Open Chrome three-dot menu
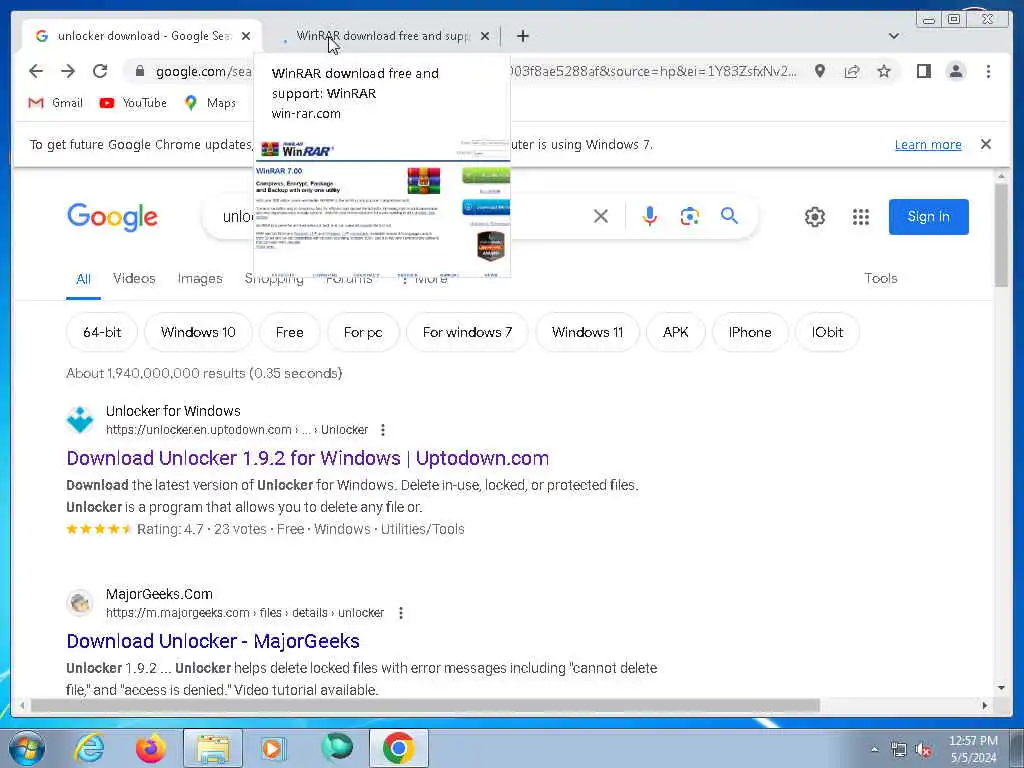The image size is (1024, 768). coord(988,71)
